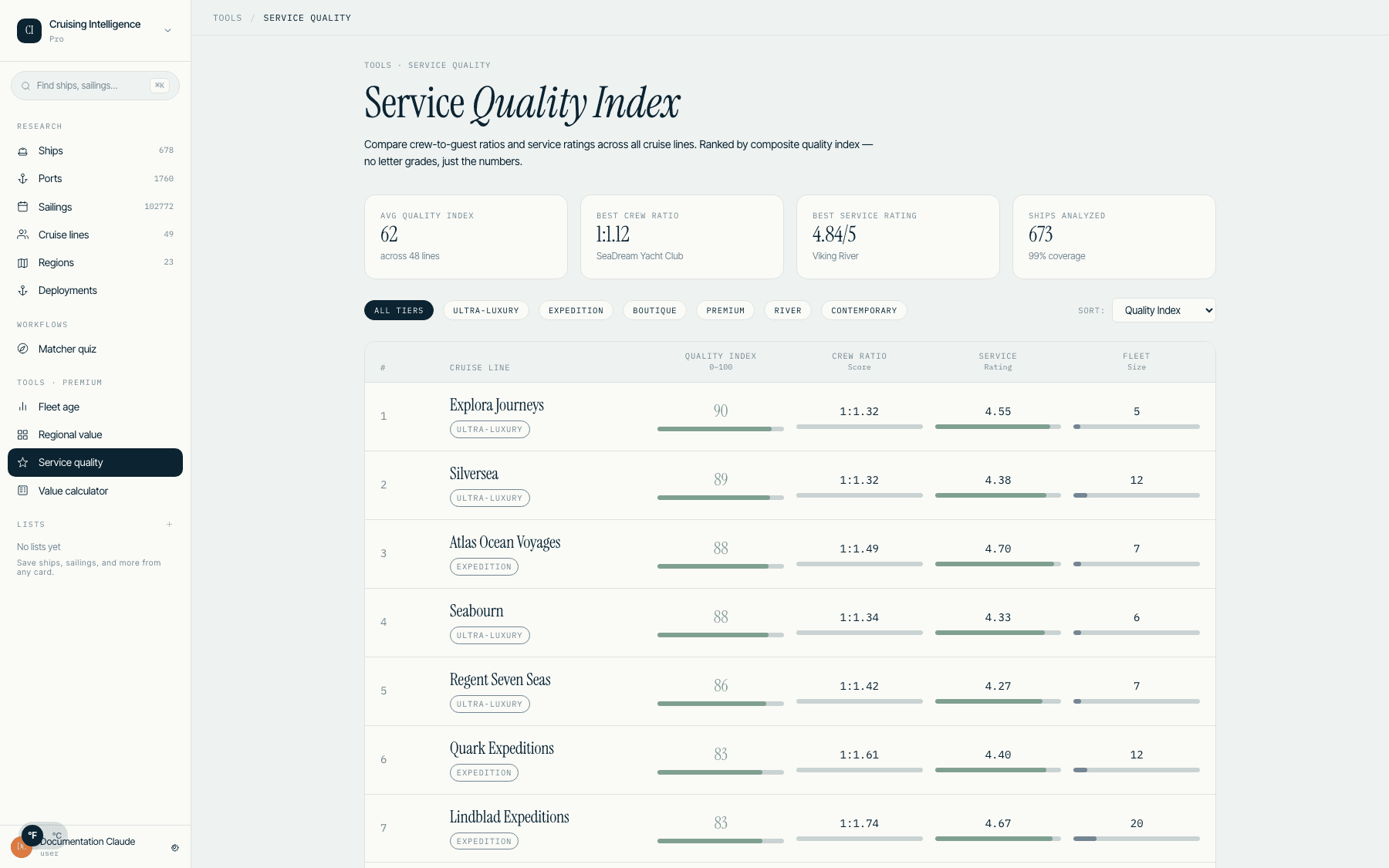This screenshot has width=1389, height=868.
Task: Filter by Expedition tier
Action: [x=576, y=310]
